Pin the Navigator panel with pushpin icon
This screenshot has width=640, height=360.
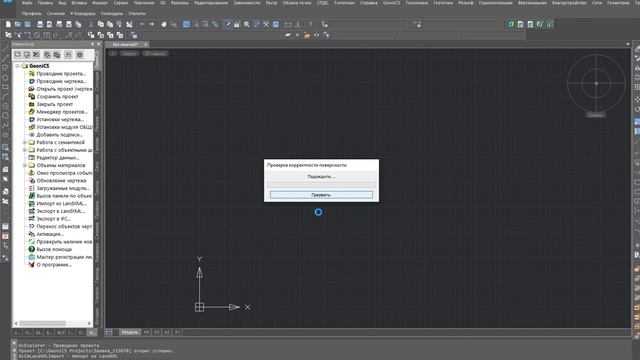point(92,44)
